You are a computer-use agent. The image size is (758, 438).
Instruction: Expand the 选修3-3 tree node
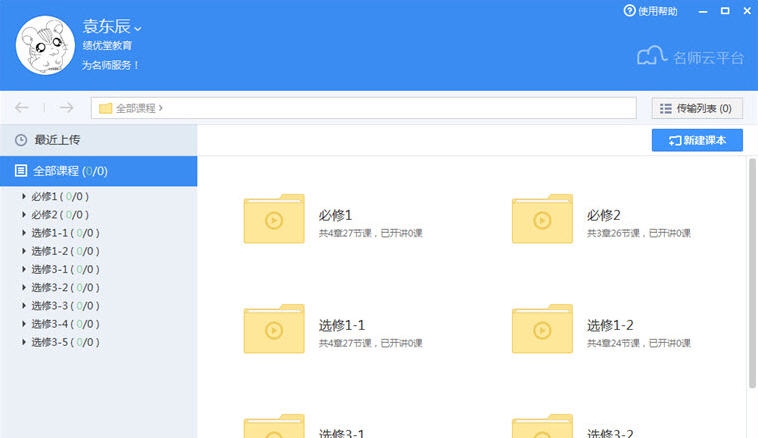24,306
